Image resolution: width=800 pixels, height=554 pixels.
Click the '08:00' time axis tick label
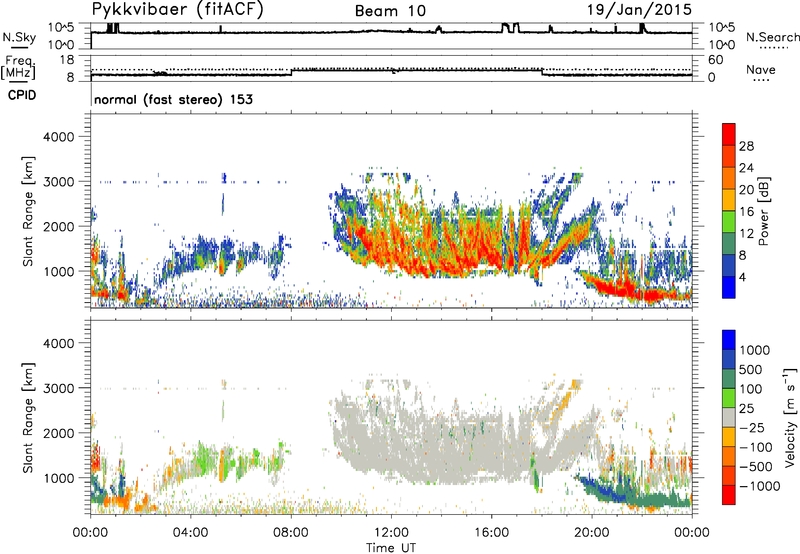click(x=291, y=533)
